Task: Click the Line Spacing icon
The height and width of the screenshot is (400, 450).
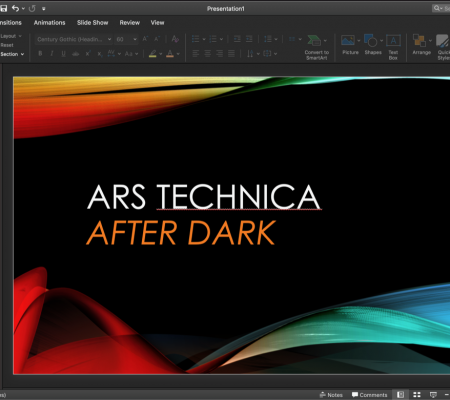Action: pos(268,39)
